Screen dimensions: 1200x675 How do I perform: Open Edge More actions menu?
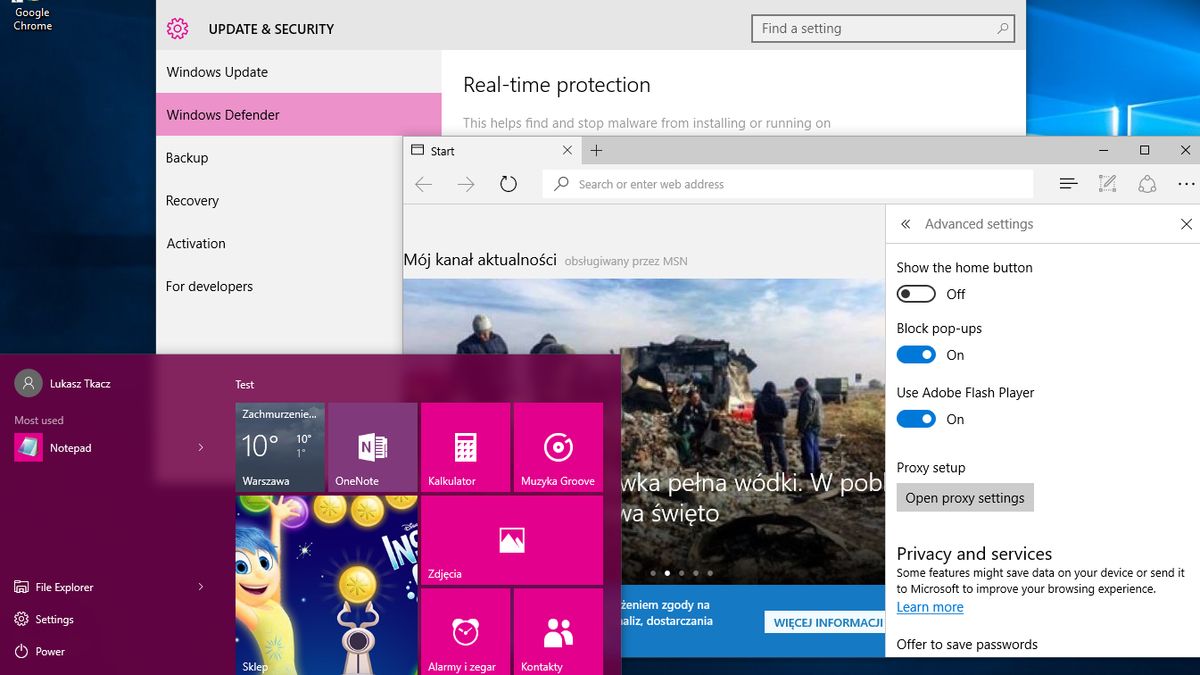(x=1186, y=184)
